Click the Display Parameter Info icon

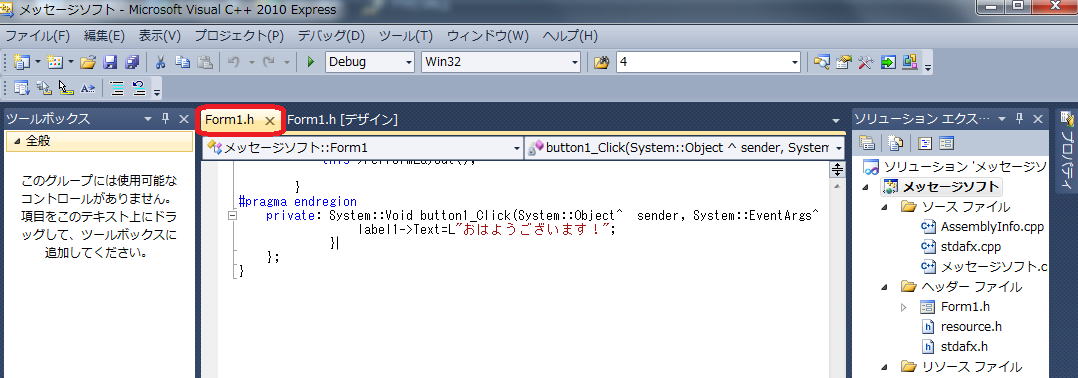[x=43, y=88]
